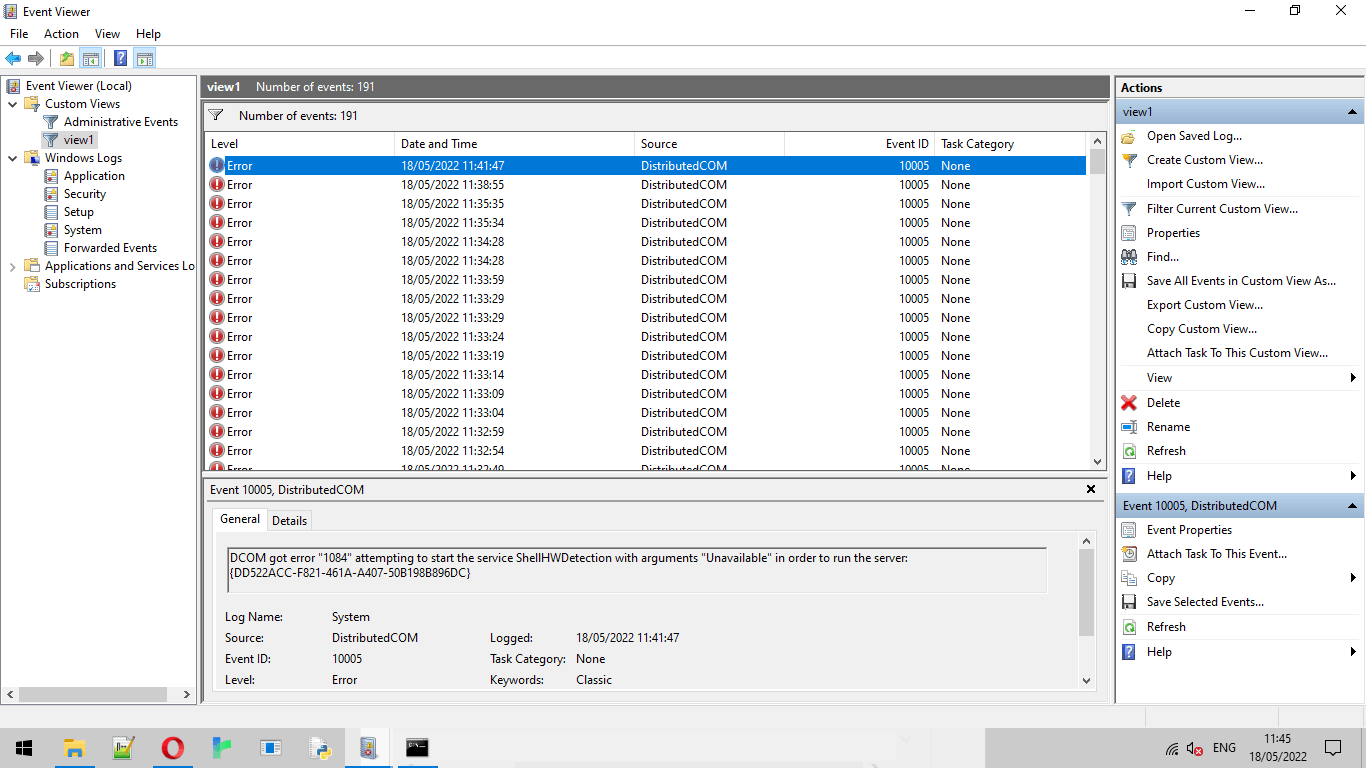Collapse the view1 Actions section

tap(1352, 112)
